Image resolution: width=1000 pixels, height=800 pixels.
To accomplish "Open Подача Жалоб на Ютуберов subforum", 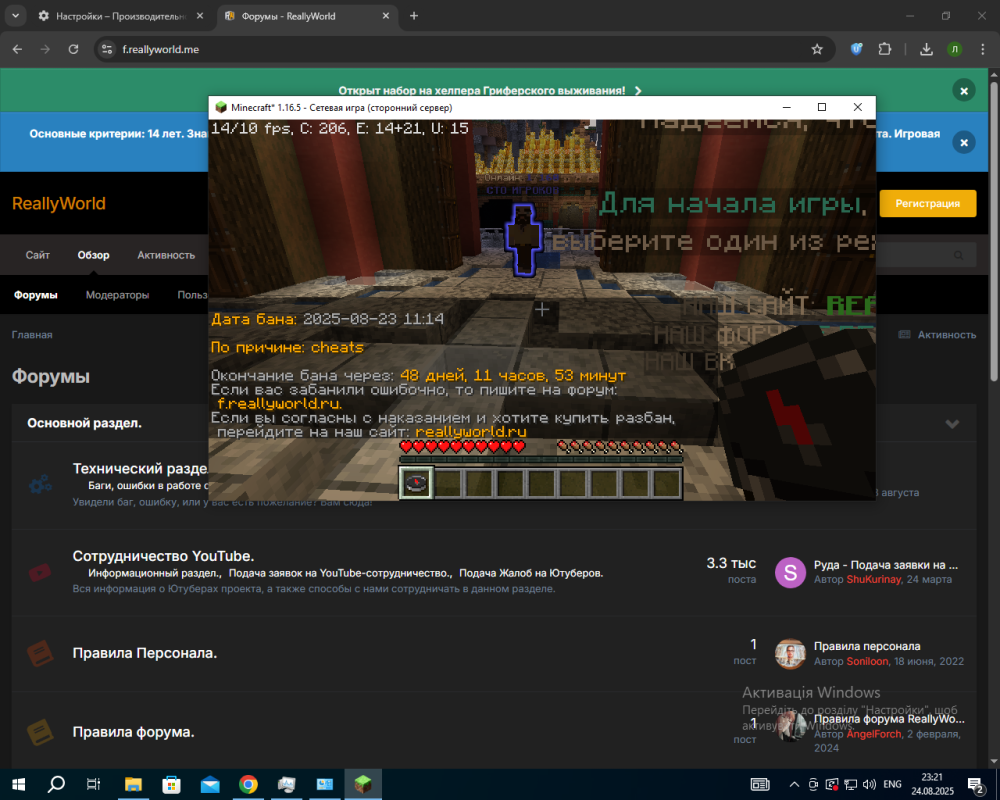I will 531,573.
